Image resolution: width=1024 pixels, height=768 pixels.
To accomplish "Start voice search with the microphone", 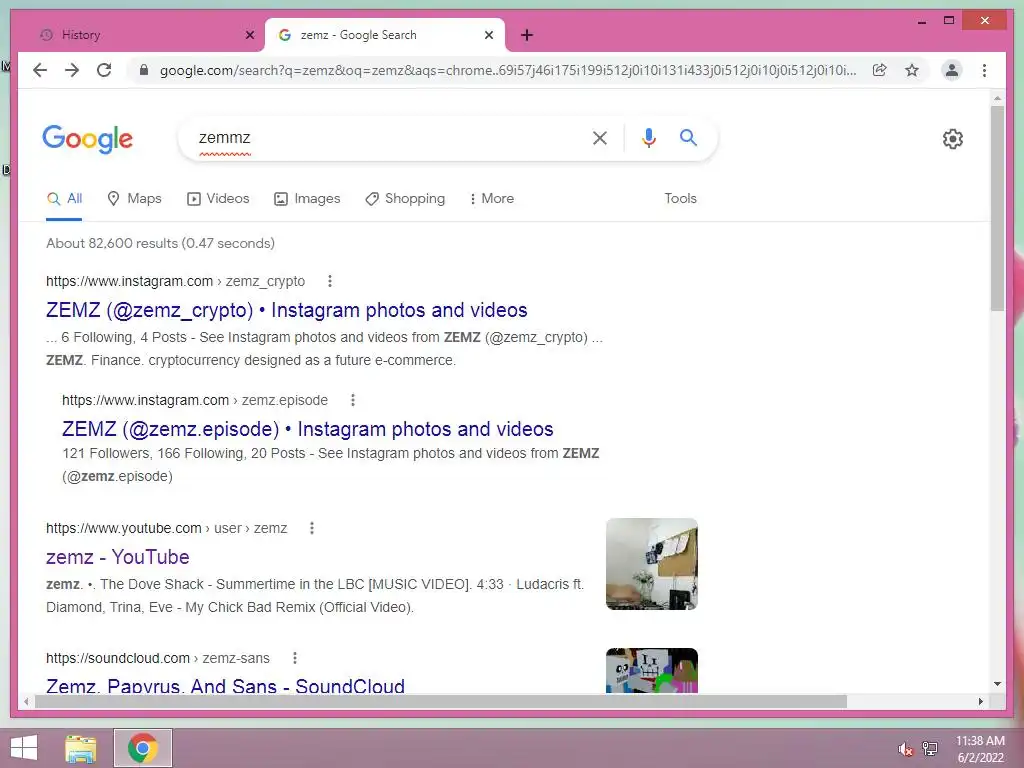I will pos(648,138).
